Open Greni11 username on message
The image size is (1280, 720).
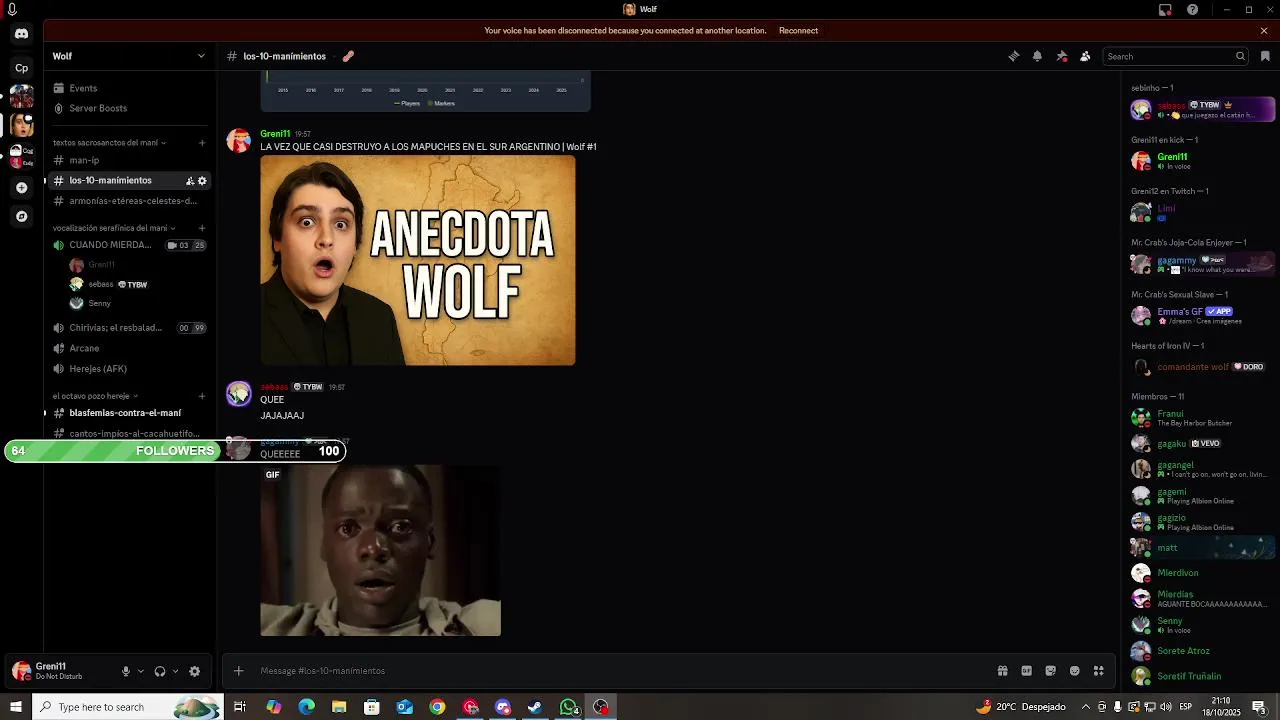pos(275,134)
